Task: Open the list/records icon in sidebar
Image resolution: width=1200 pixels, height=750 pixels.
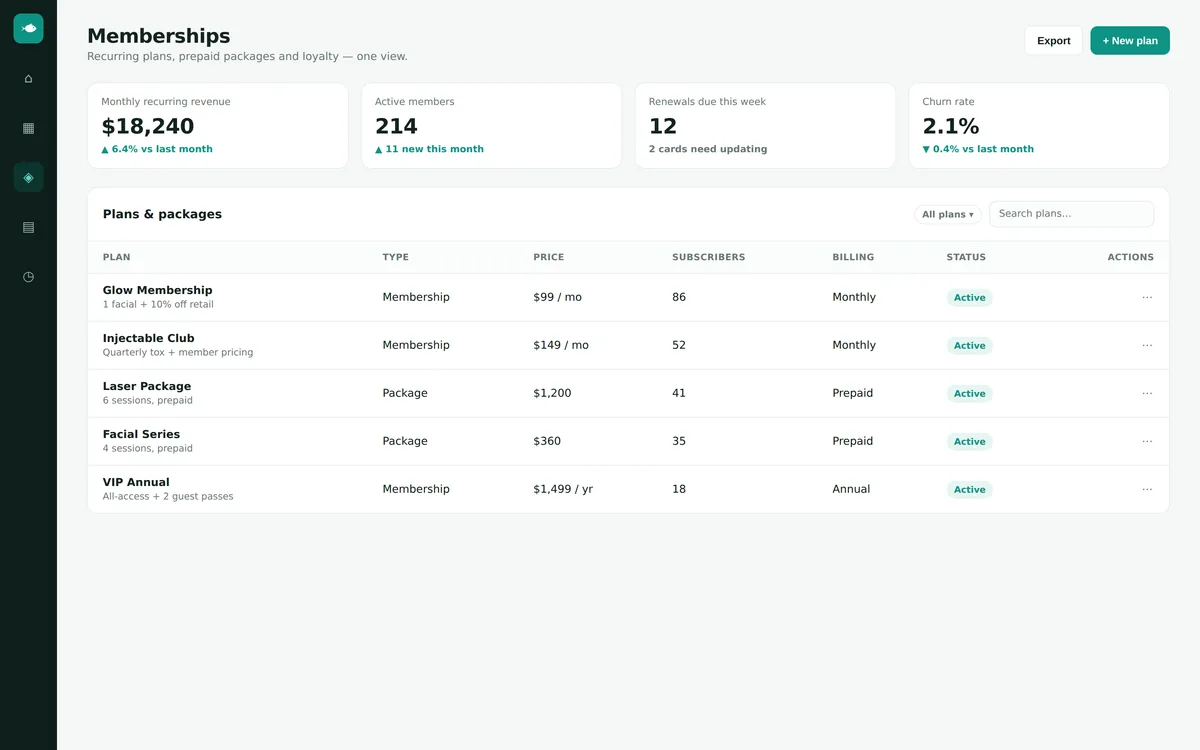Action: [x=28, y=227]
